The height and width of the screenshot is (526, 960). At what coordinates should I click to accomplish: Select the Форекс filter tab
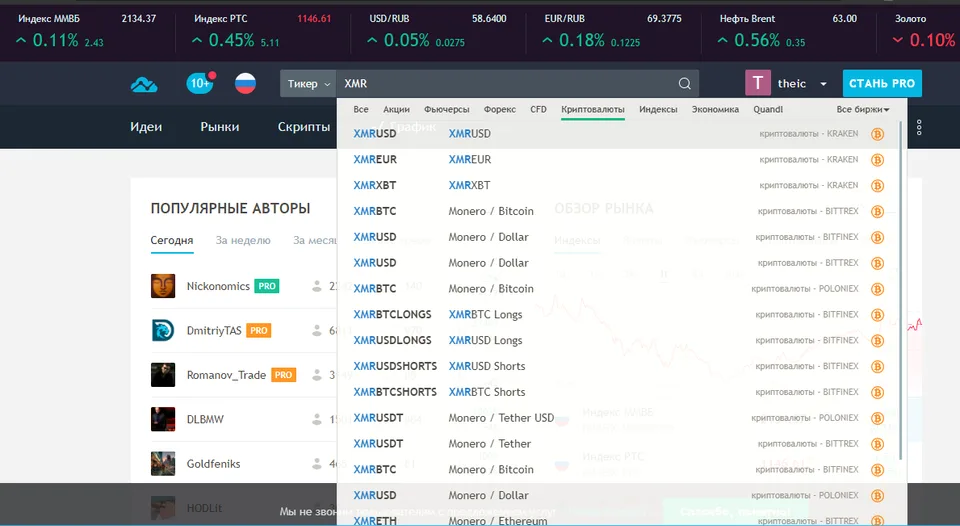pos(500,110)
